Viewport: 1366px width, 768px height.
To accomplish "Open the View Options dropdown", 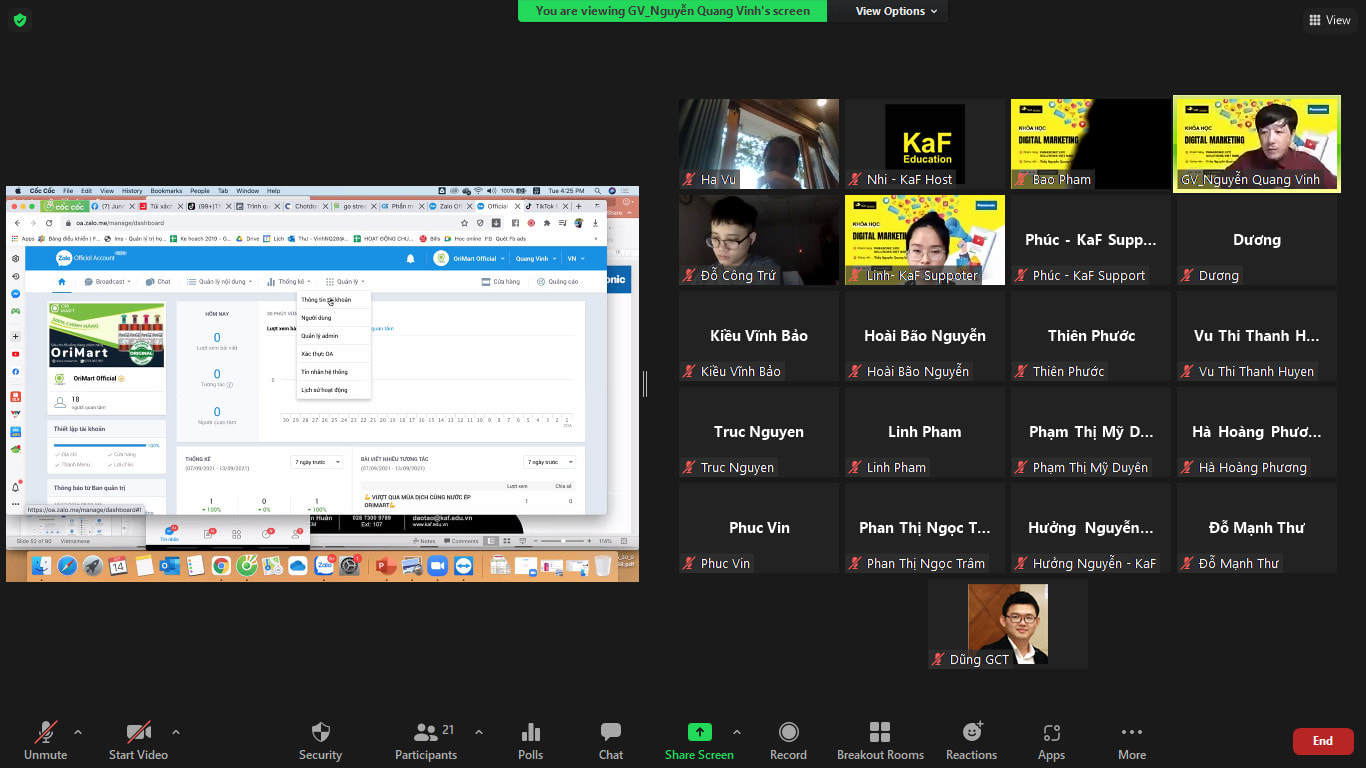I will 896,11.
